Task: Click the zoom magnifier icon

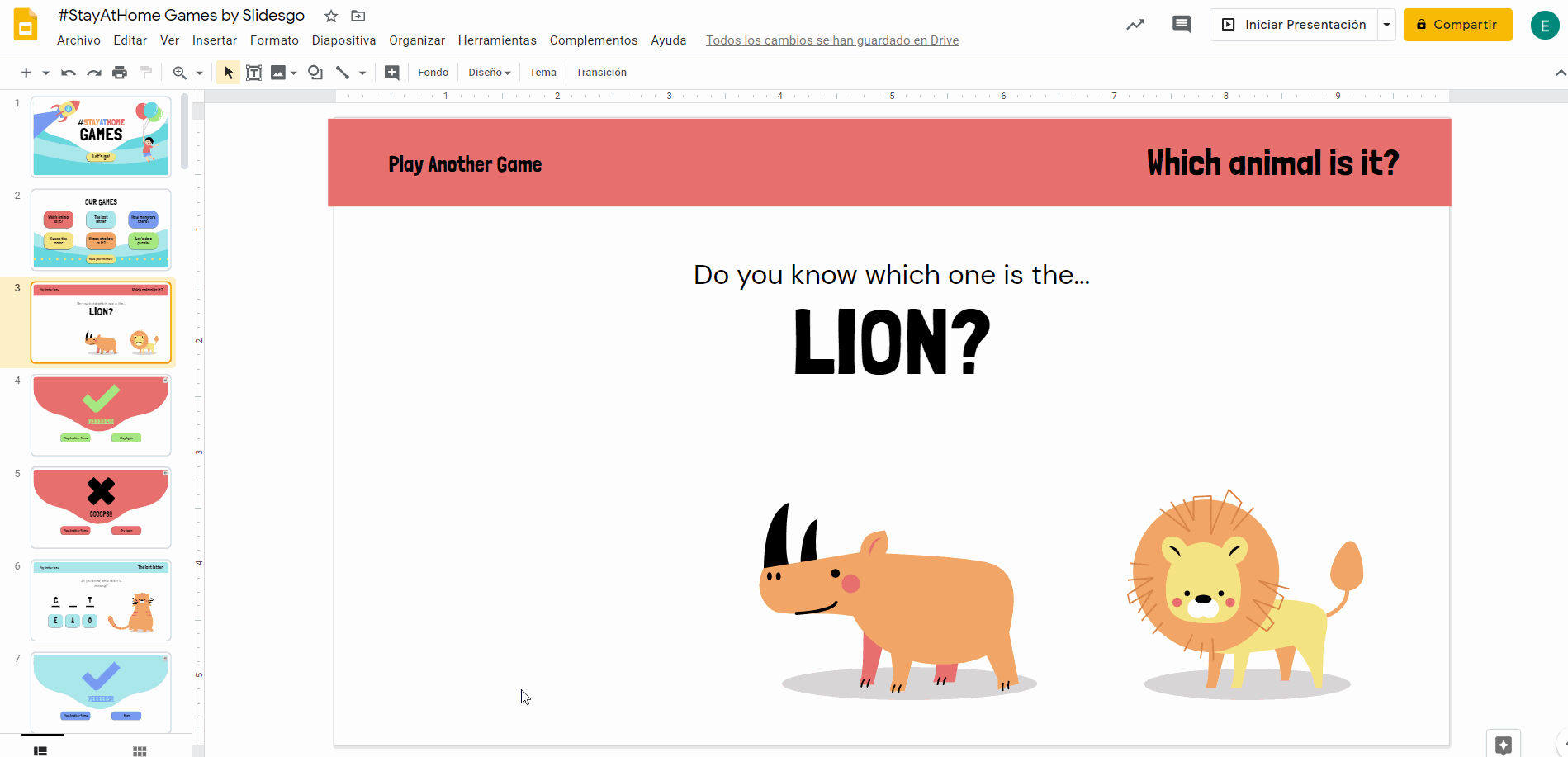Action: 179,73
